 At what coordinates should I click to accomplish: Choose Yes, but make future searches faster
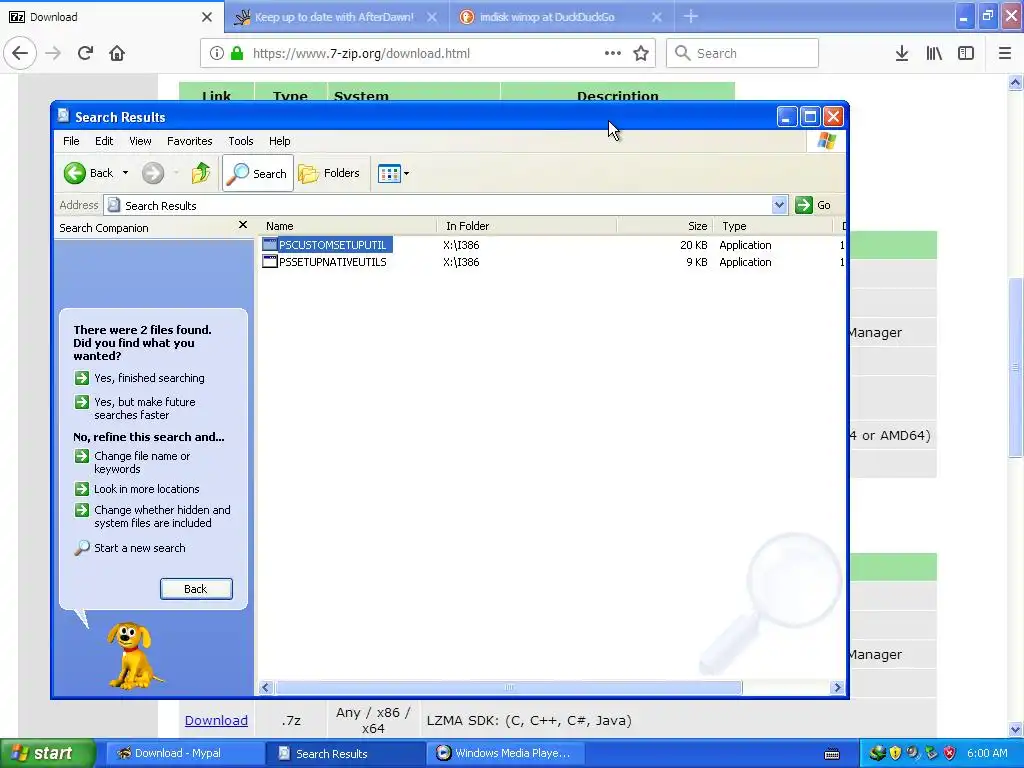[144, 408]
